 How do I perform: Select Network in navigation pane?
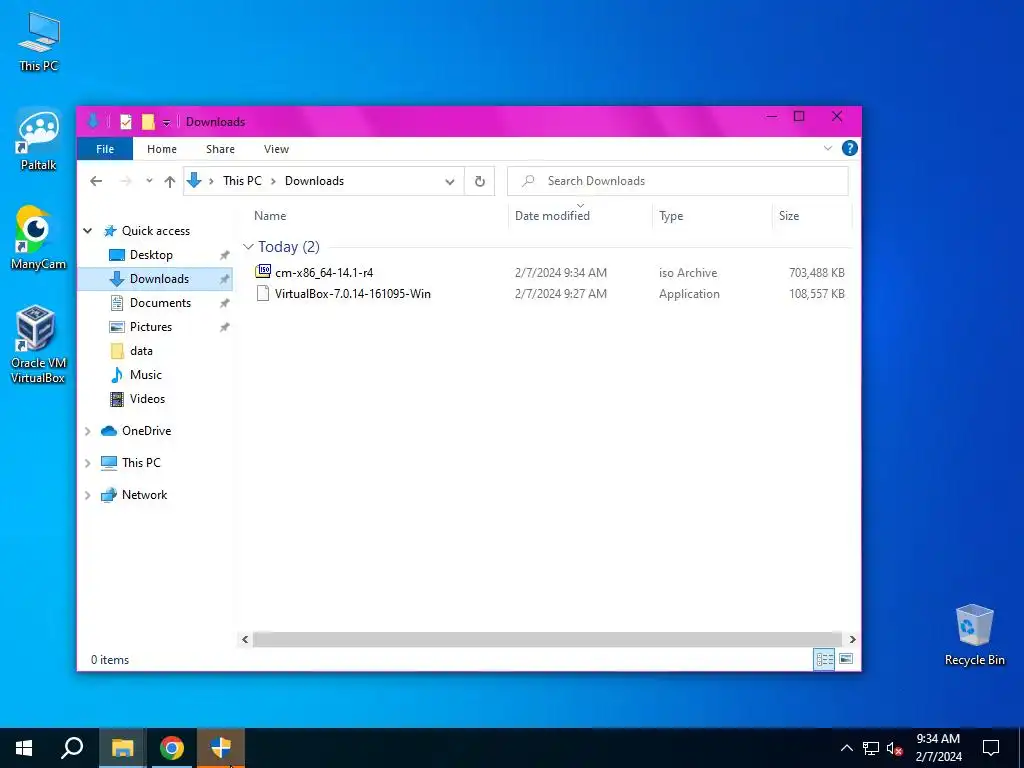click(x=144, y=495)
